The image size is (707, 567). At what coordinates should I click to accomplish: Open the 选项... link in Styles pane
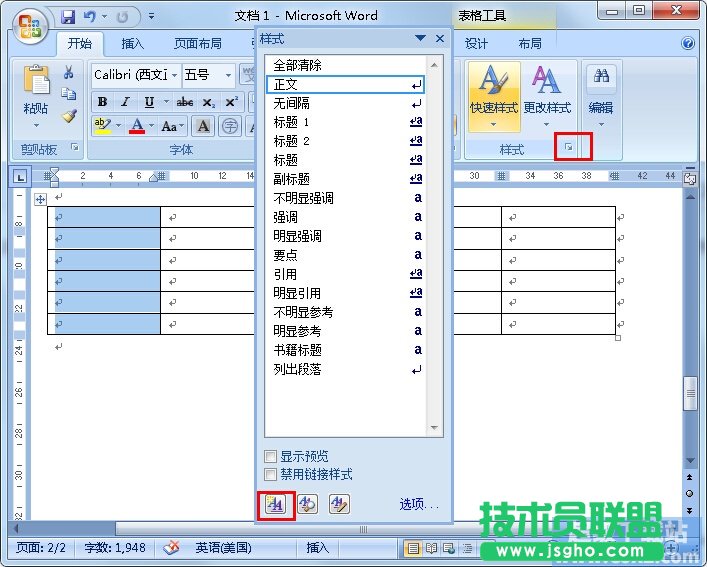point(419,504)
